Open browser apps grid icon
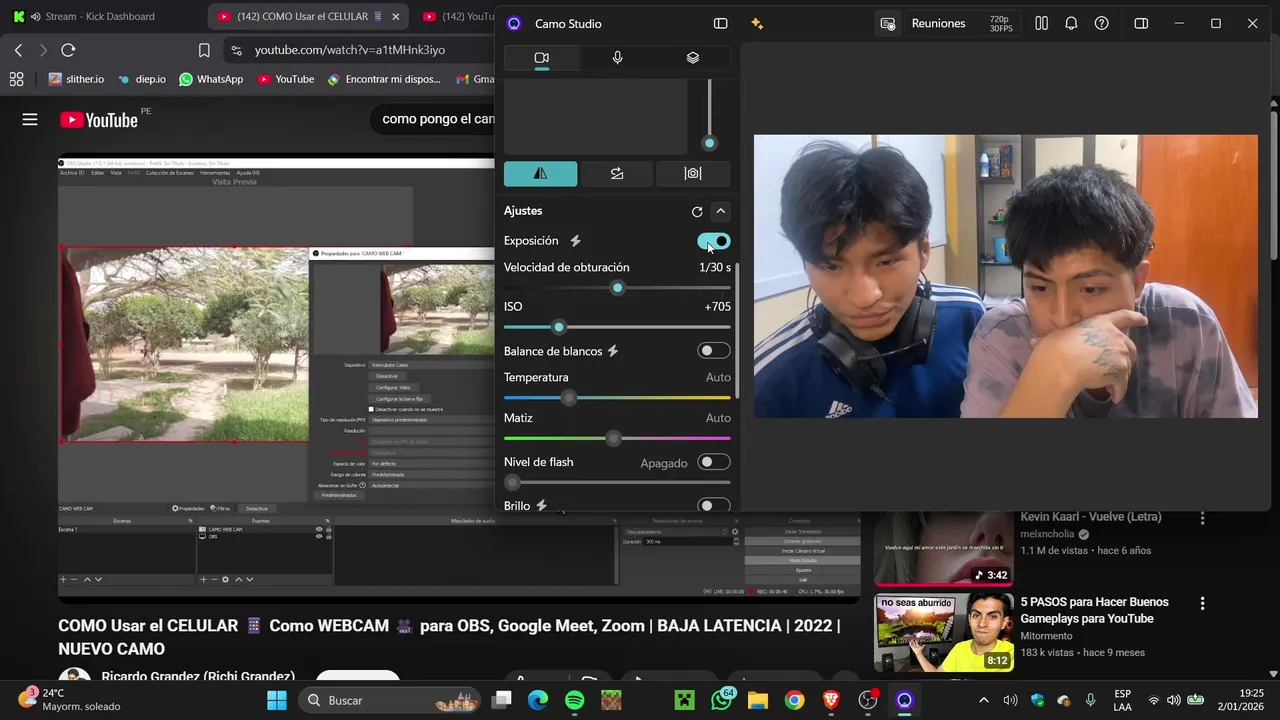The width and height of the screenshot is (1280, 720). click(x=16, y=79)
